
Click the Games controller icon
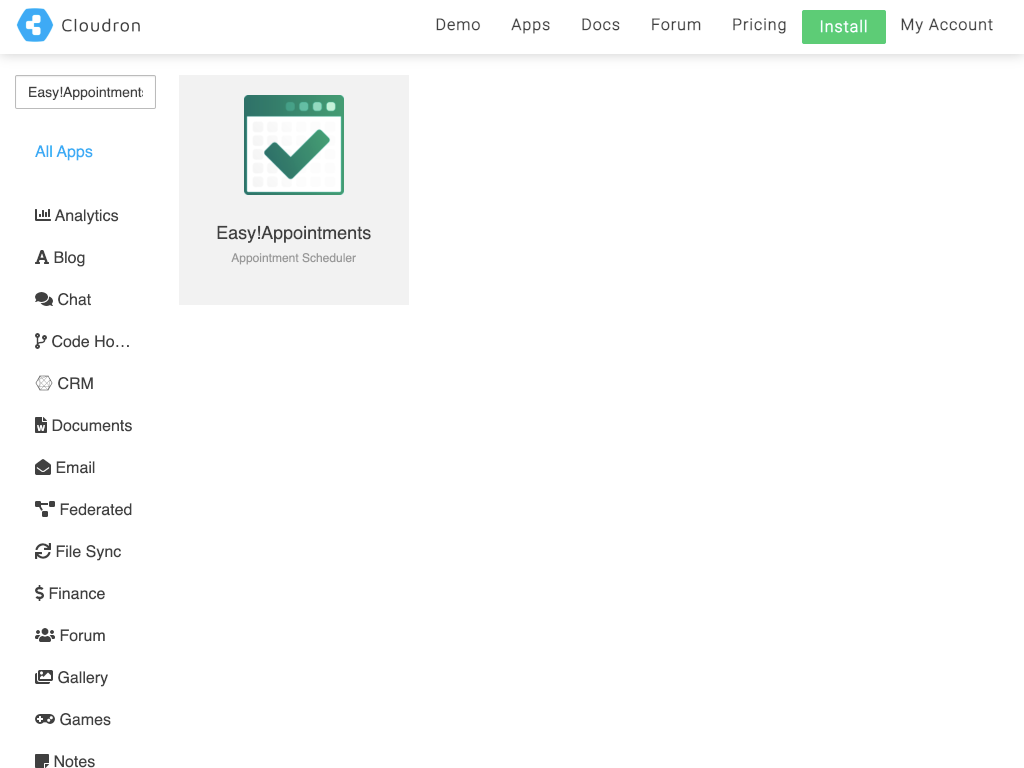tap(44, 719)
